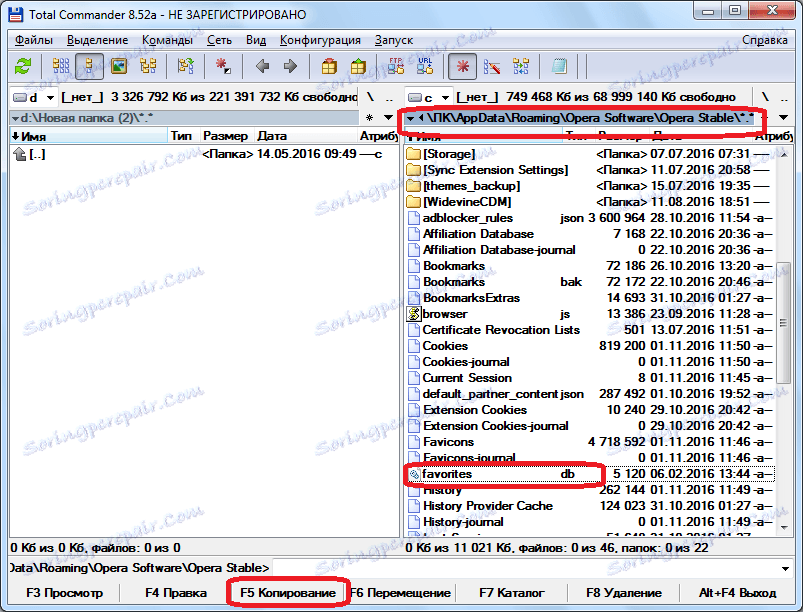Click the F3 Просмотр button

pyautogui.click(x=65, y=593)
